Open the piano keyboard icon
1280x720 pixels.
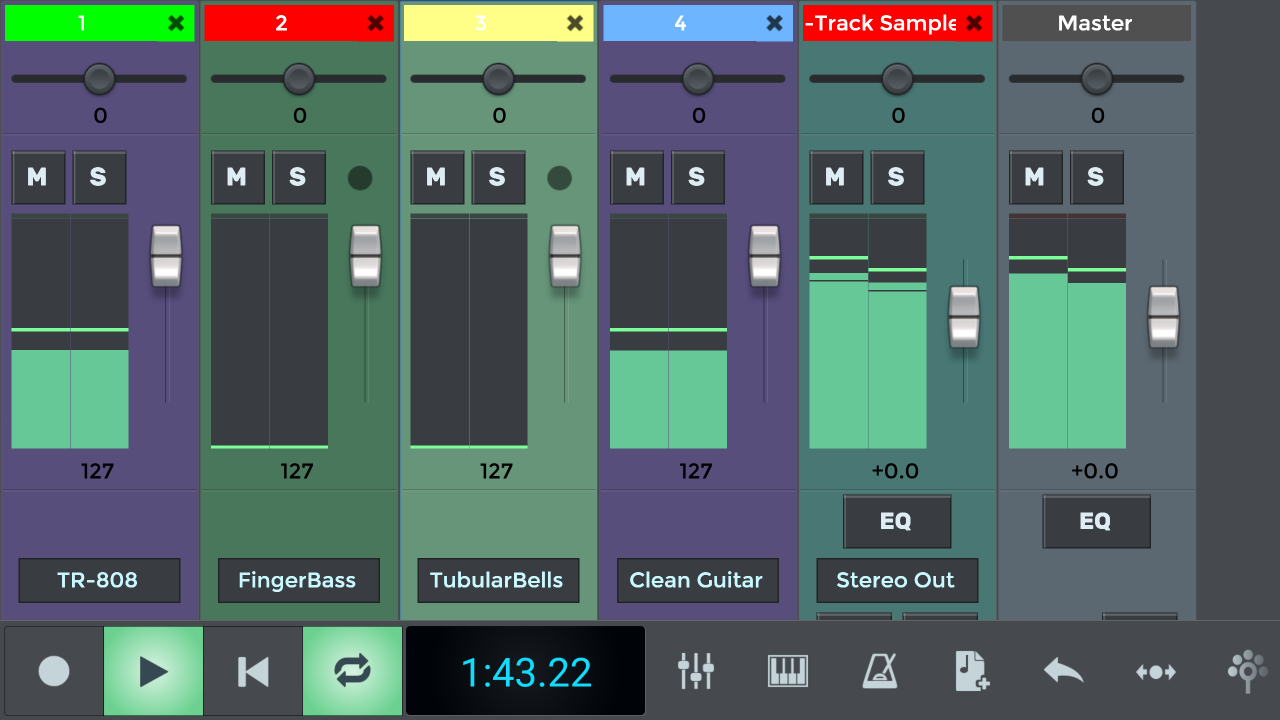pos(788,671)
